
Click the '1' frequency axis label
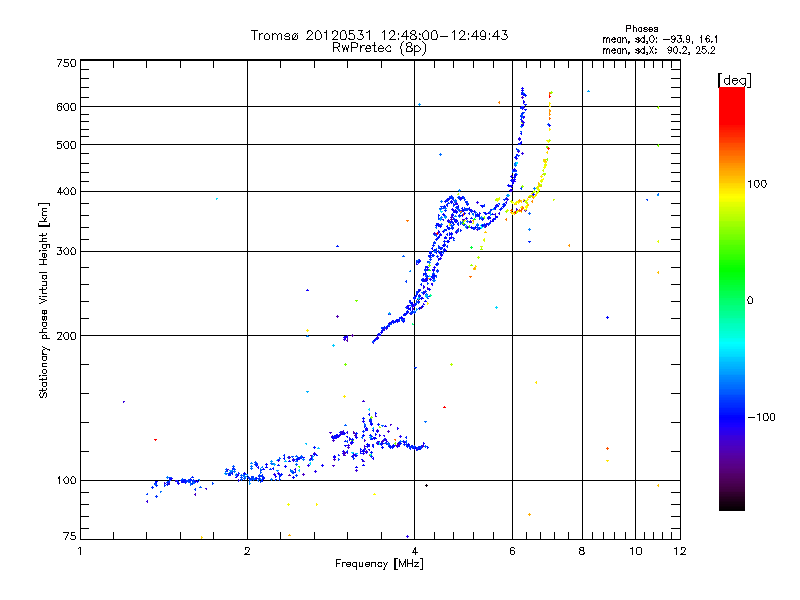click(x=80, y=551)
